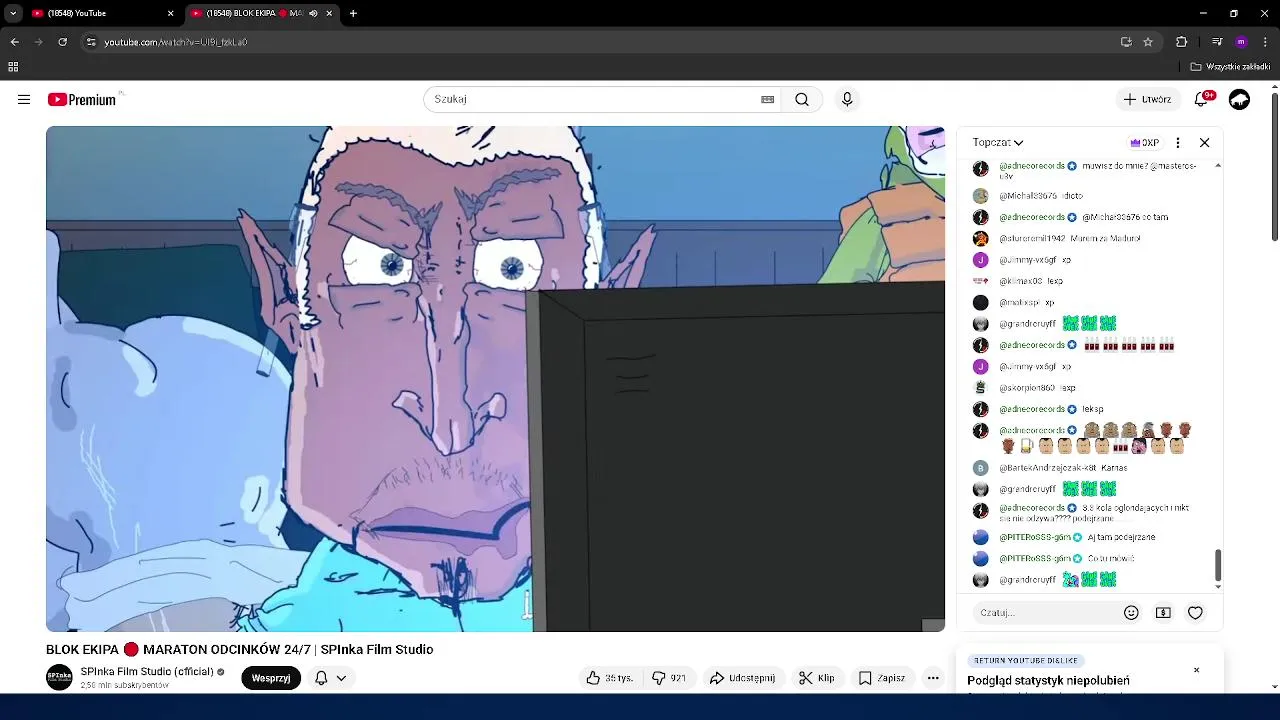This screenshot has width=1280, height=720.
Task: Open the YouTube guide hamburger menu
Action: pos(24,99)
